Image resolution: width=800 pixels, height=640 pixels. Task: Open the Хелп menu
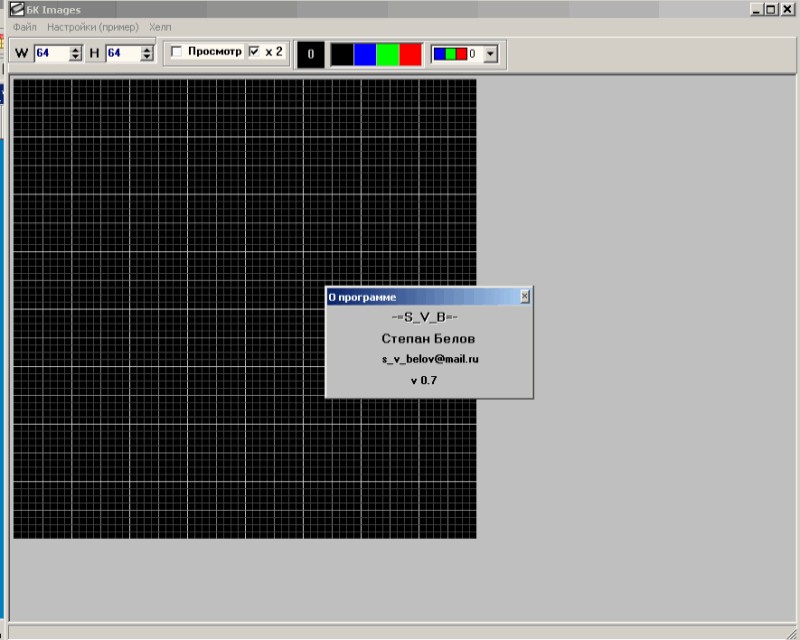(x=159, y=27)
